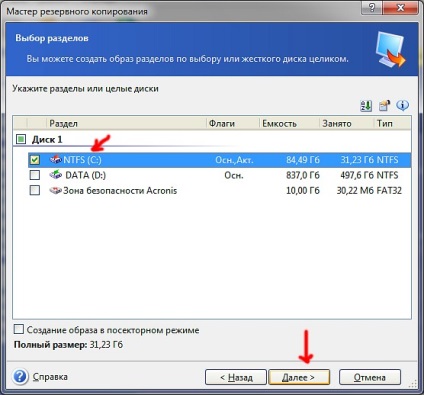Click the DATA (D:) drive icon
This screenshot has width=424, height=395.
click(x=56, y=175)
